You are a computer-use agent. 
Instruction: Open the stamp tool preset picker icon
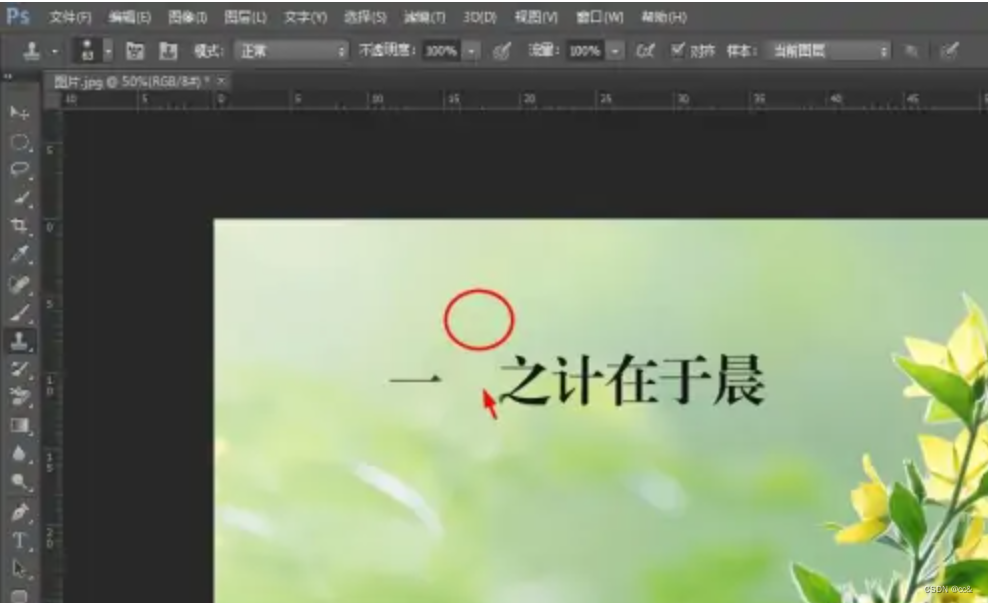[x=32, y=50]
